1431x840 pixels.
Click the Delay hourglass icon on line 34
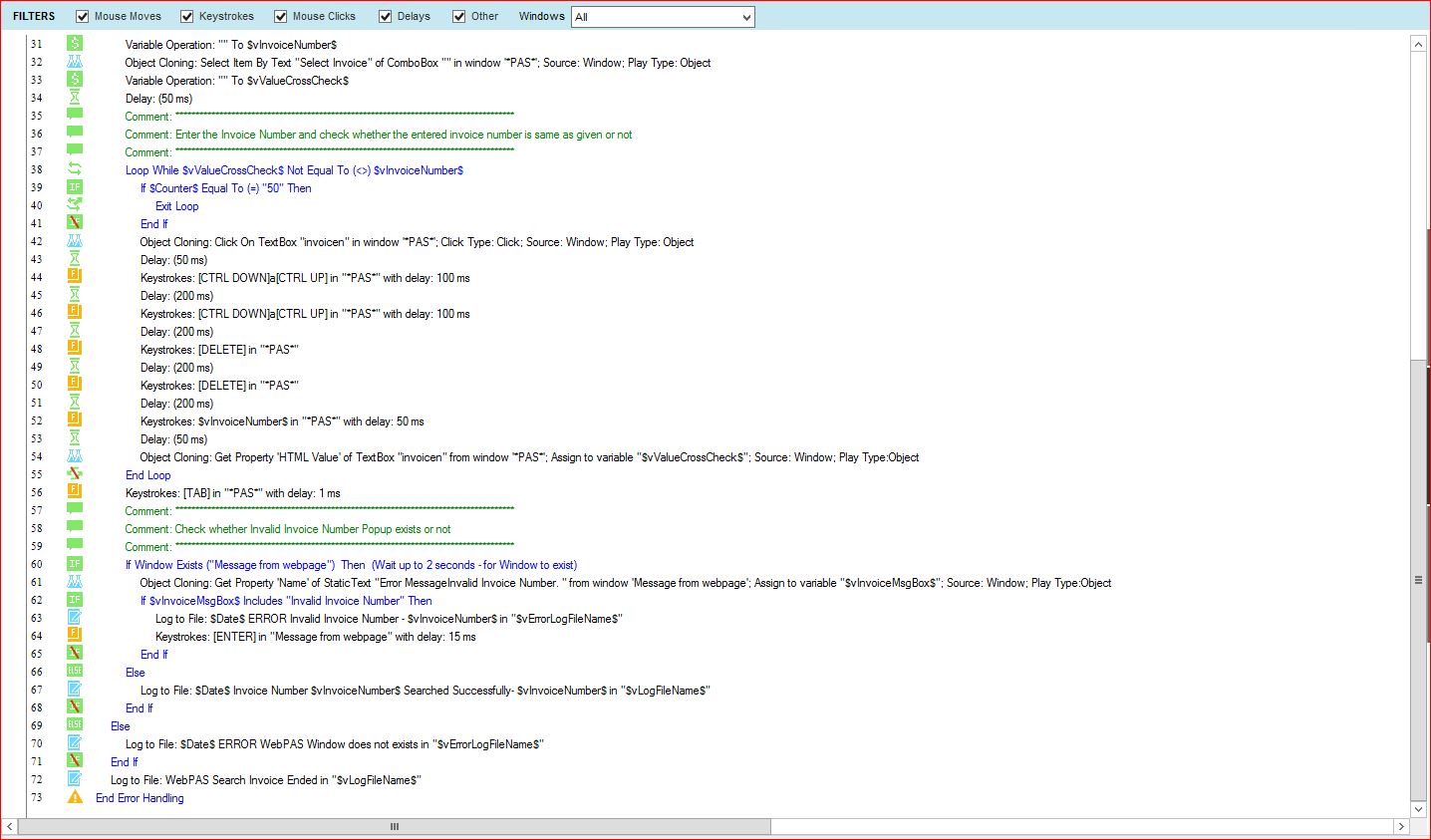click(x=75, y=98)
